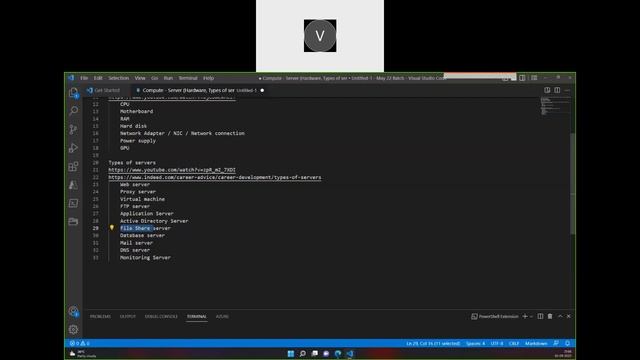640x360 pixels.
Task: Open the Explorer view in activity bar
Action: 73,93
